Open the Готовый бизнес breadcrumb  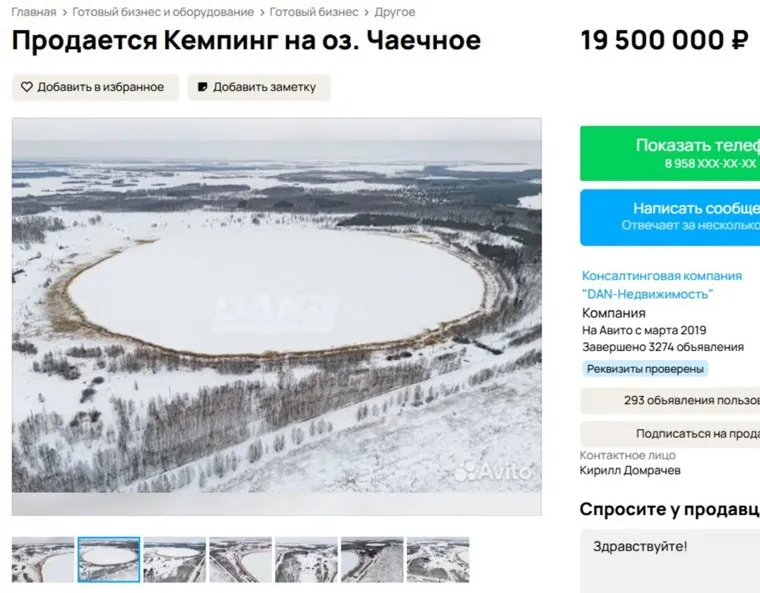coord(314,12)
